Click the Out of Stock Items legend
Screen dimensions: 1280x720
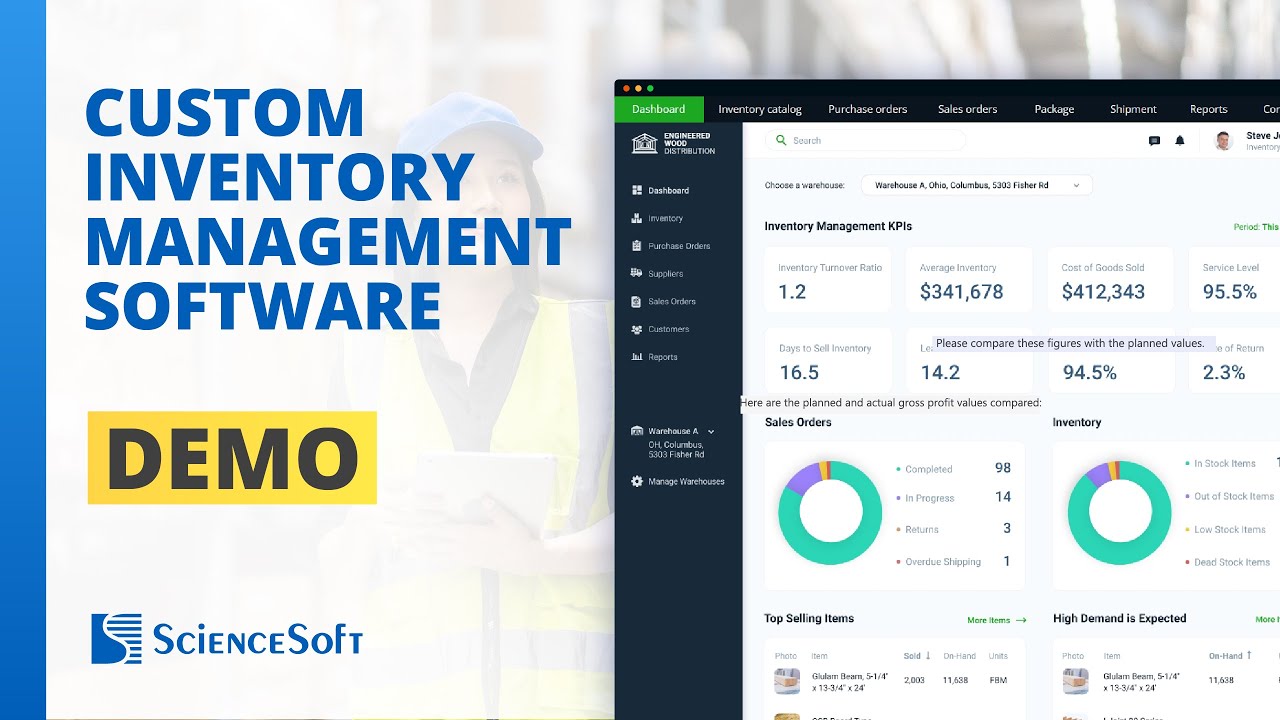point(1230,496)
